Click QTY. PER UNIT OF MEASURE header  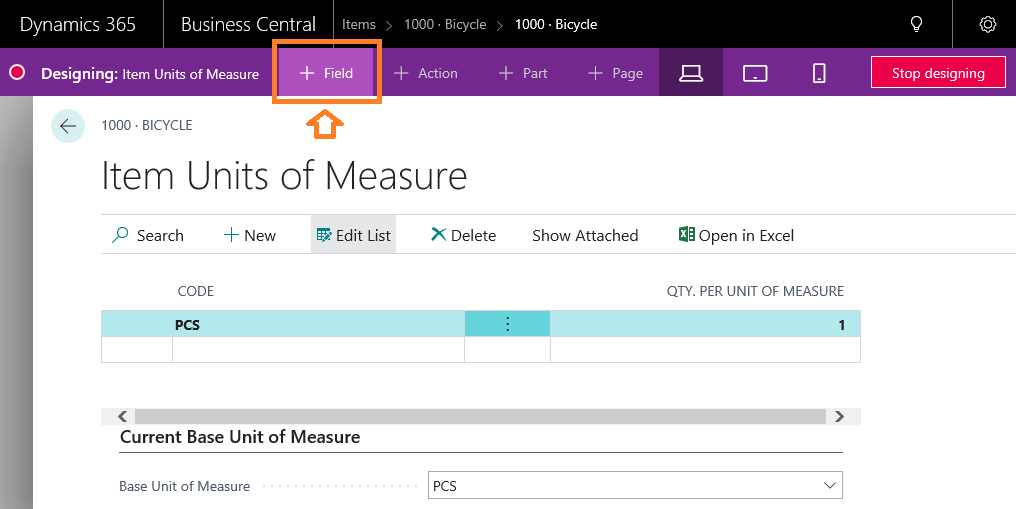(756, 291)
